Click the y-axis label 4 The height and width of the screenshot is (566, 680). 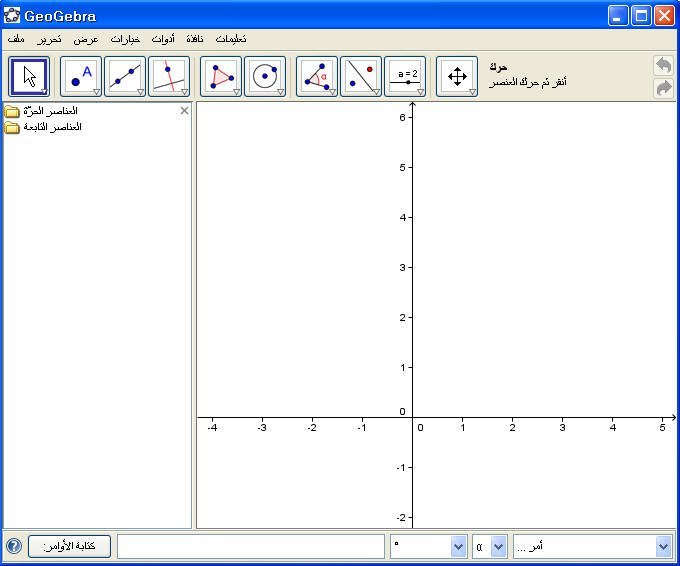pyautogui.click(x=403, y=217)
